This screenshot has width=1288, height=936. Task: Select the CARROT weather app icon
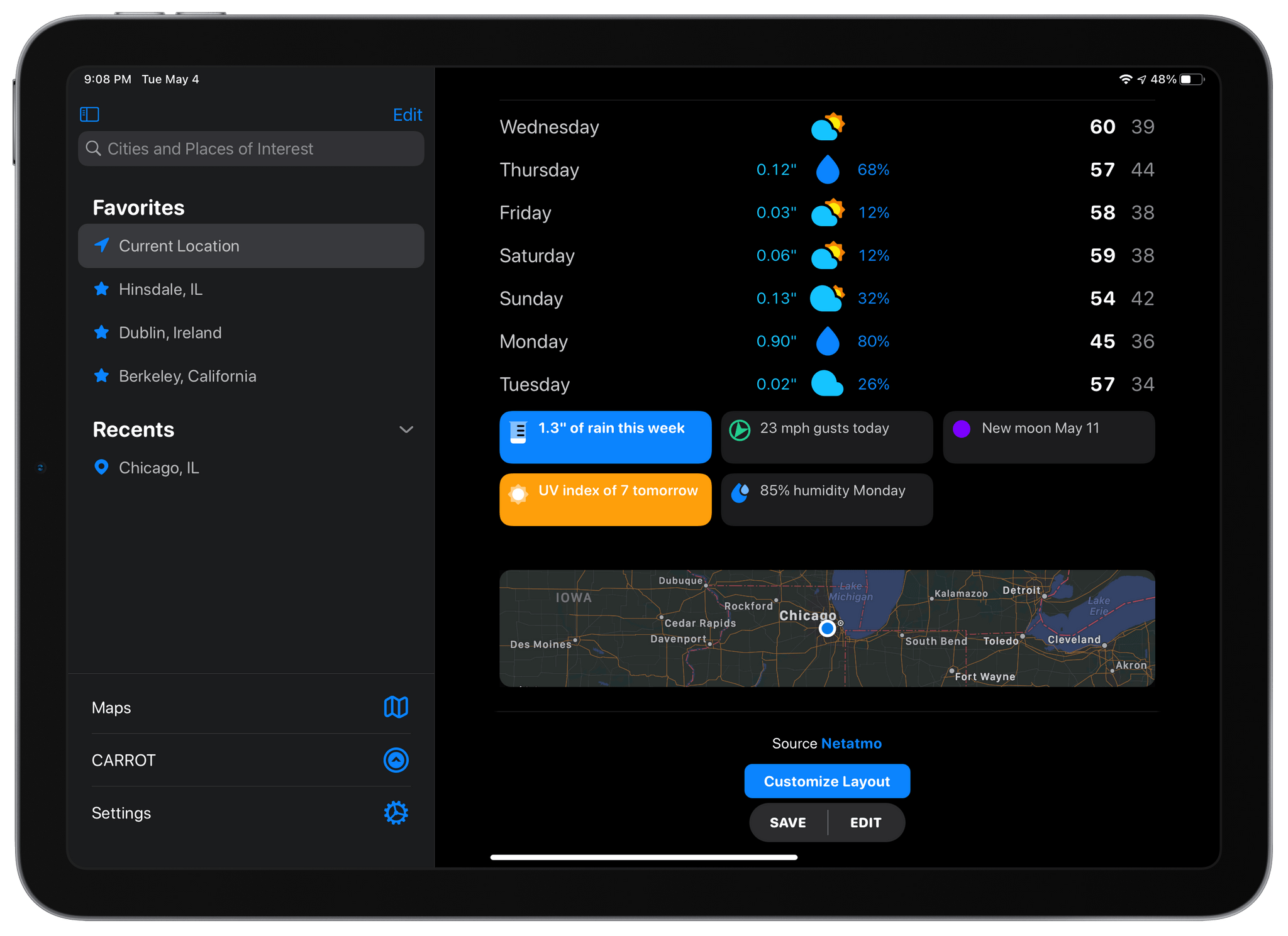click(x=396, y=760)
